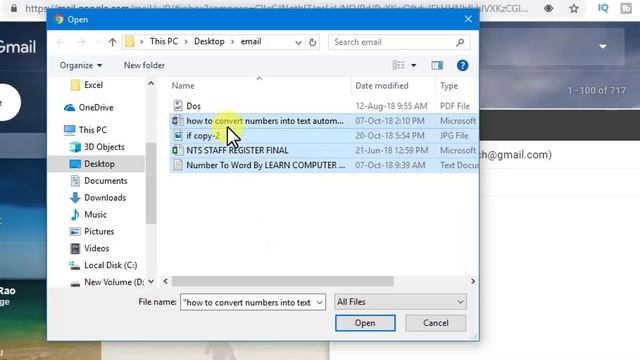
Task: Click the how to convert numbers file icon
Action: click(178, 121)
